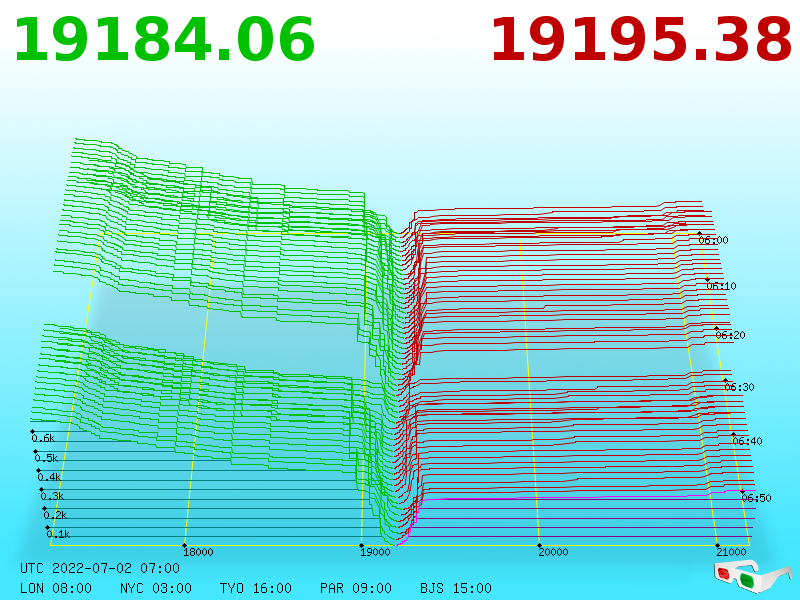Click the 06:10 time axis marker
800x600 pixels.
[x=721, y=286]
